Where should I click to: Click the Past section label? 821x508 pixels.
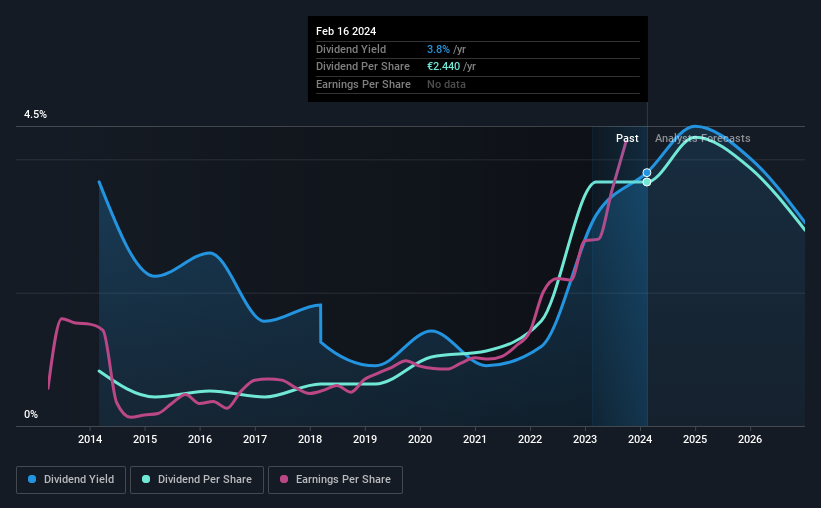(627, 138)
